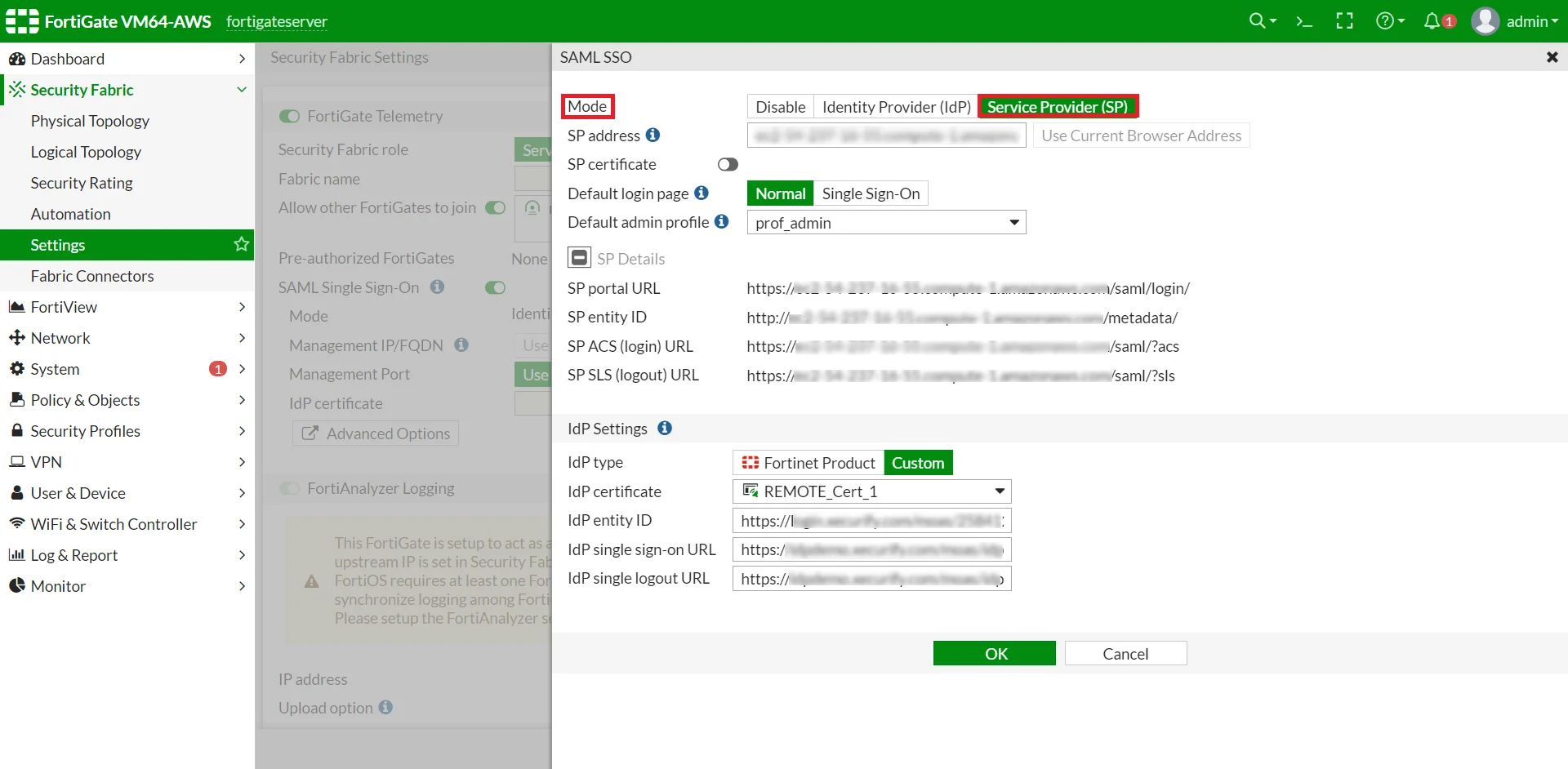Open the Default admin profile dropdown
The image size is (1568, 769).
pyautogui.click(x=1013, y=222)
